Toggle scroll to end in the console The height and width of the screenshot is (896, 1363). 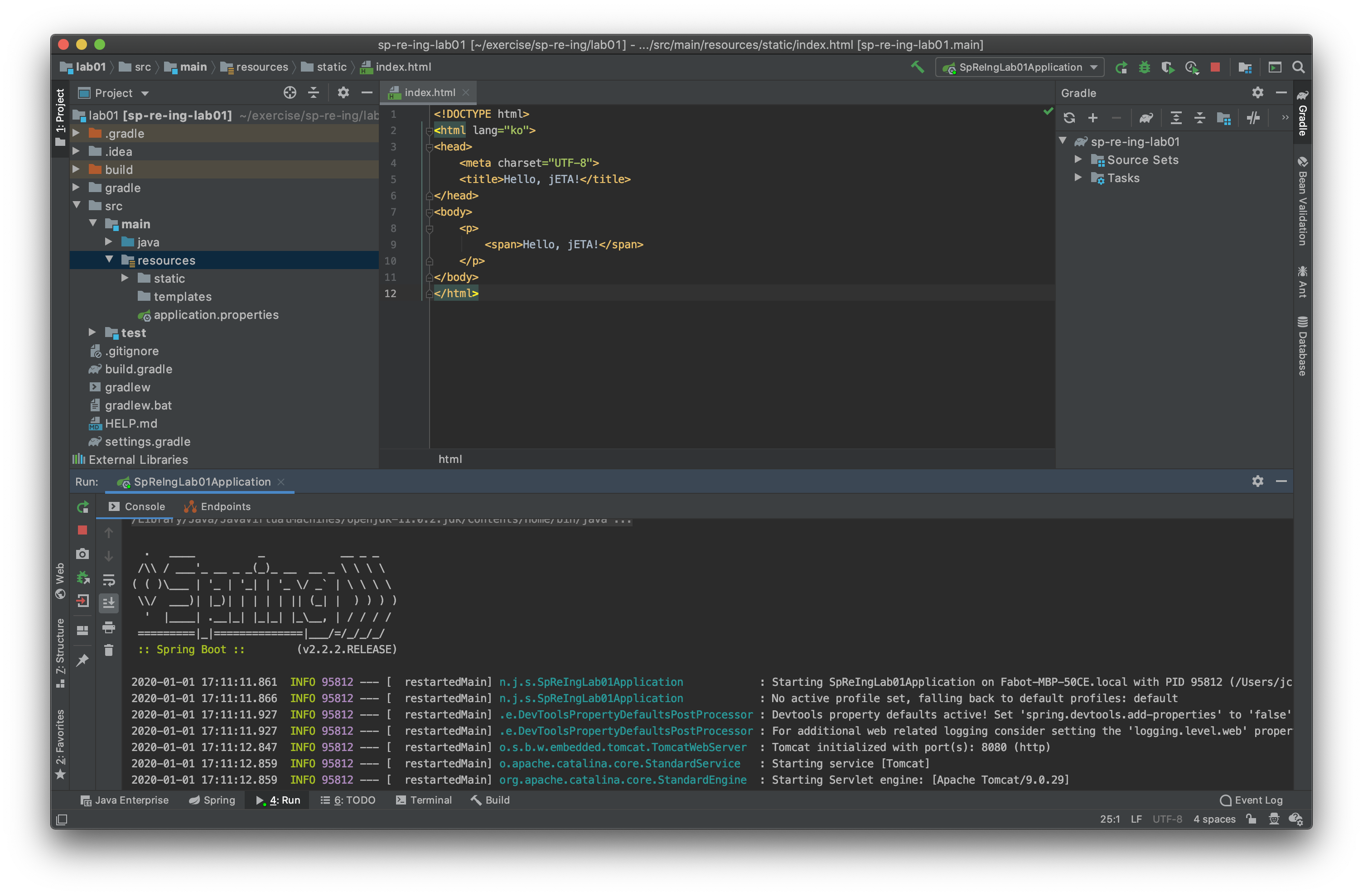[x=108, y=602]
